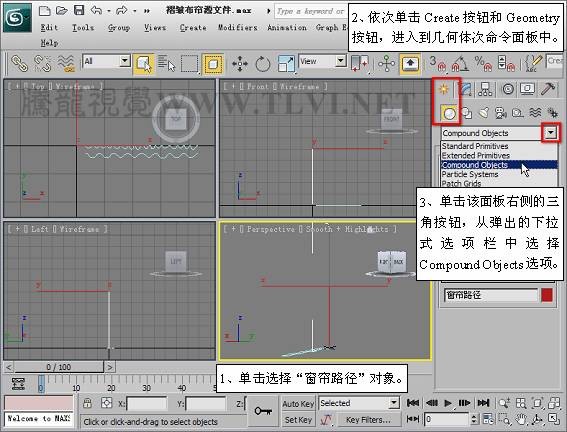Open the Tools menu
The image size is (567, 432).
tap(83, 27)
